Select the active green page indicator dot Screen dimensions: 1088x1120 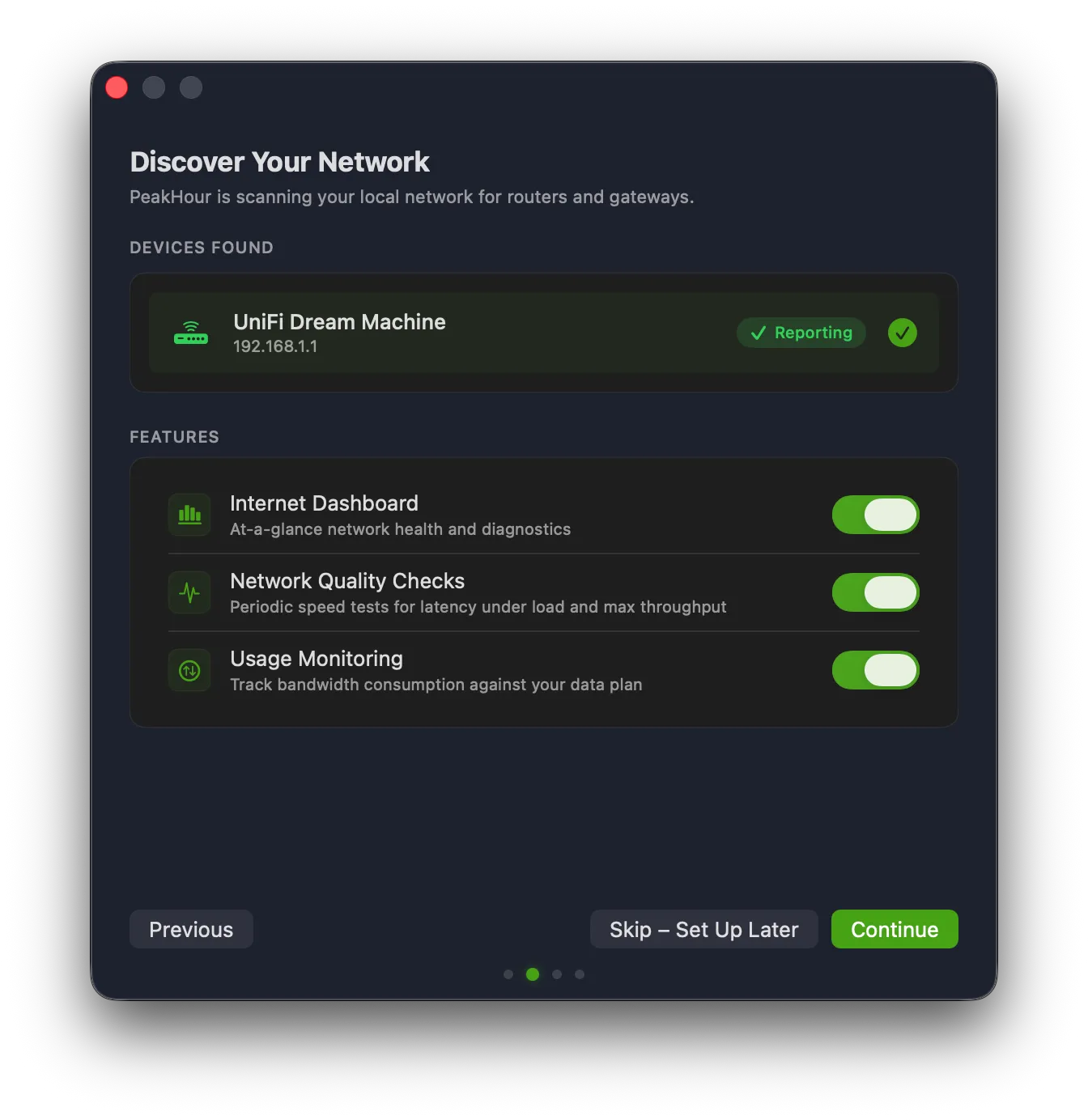pos(533,974)
